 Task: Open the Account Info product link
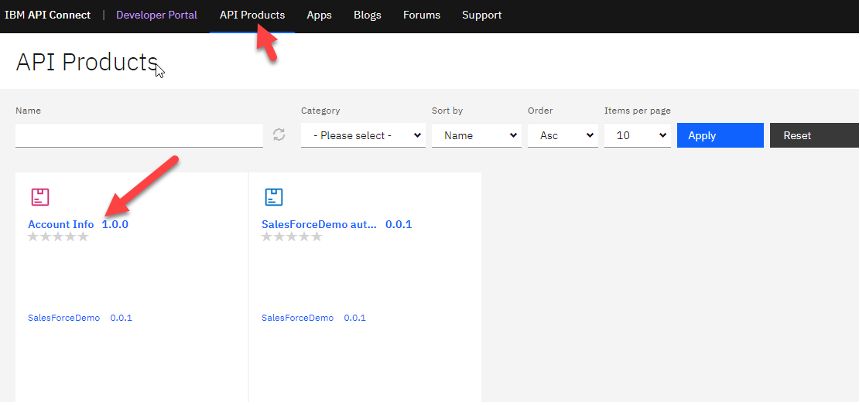tap(61, 224)
